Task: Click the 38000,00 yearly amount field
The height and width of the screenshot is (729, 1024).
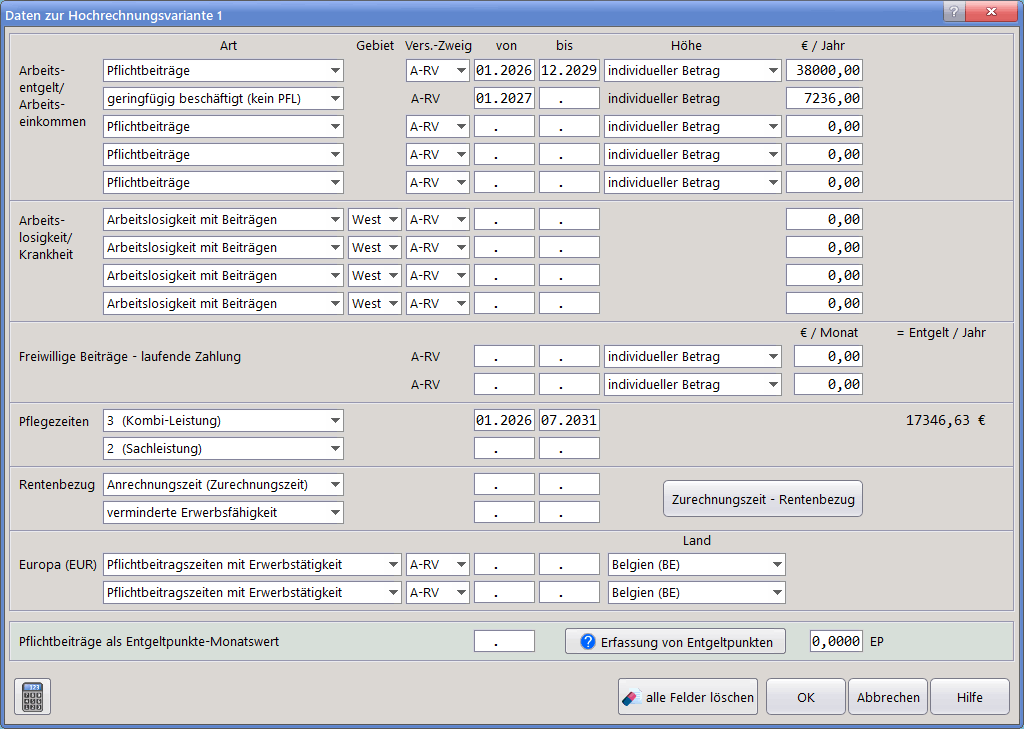Action: 824,71
